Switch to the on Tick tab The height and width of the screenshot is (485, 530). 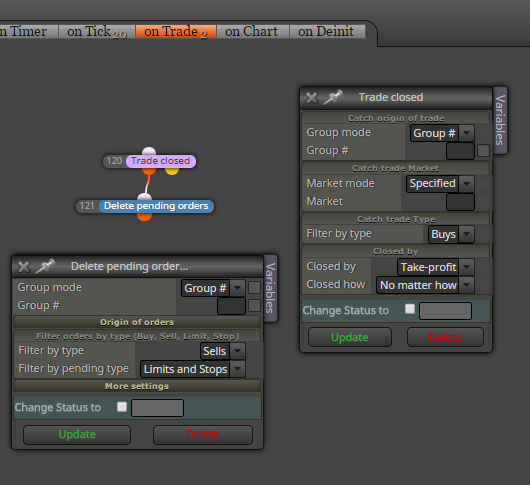coord(97,32)
